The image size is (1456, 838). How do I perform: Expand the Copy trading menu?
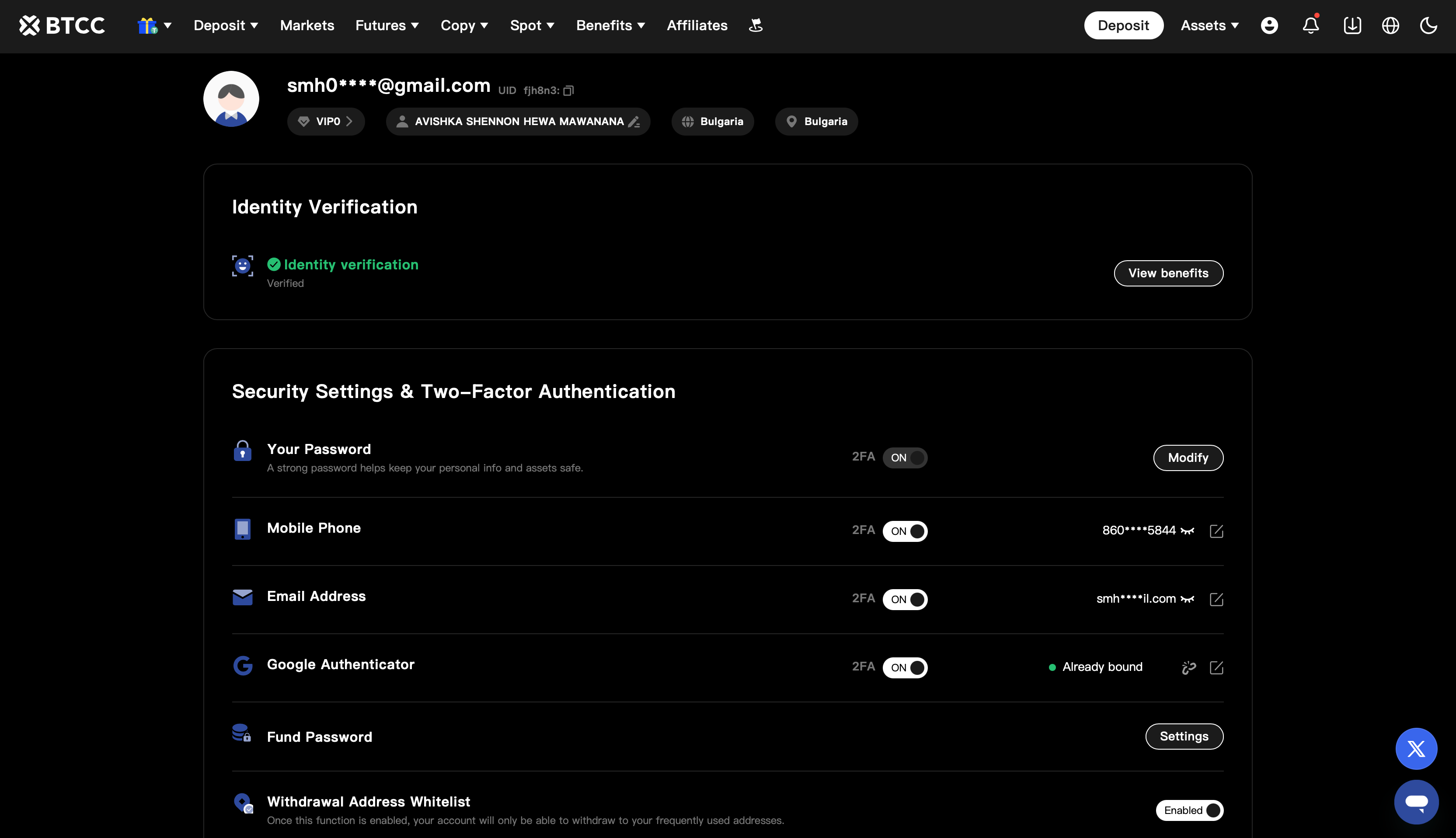(464, 25)
